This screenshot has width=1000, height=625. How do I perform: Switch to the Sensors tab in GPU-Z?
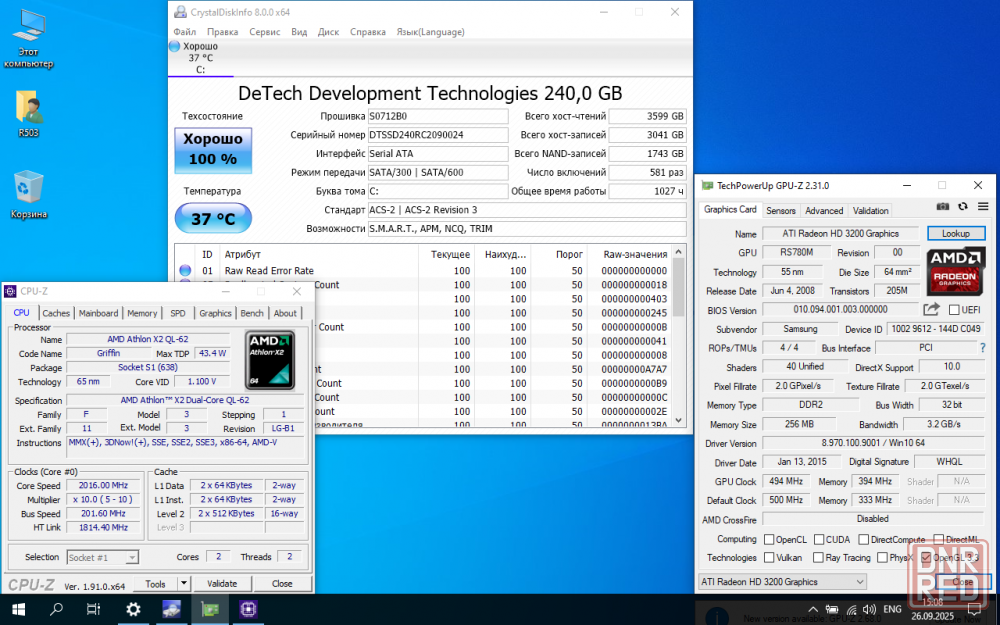tap(780, 211)
